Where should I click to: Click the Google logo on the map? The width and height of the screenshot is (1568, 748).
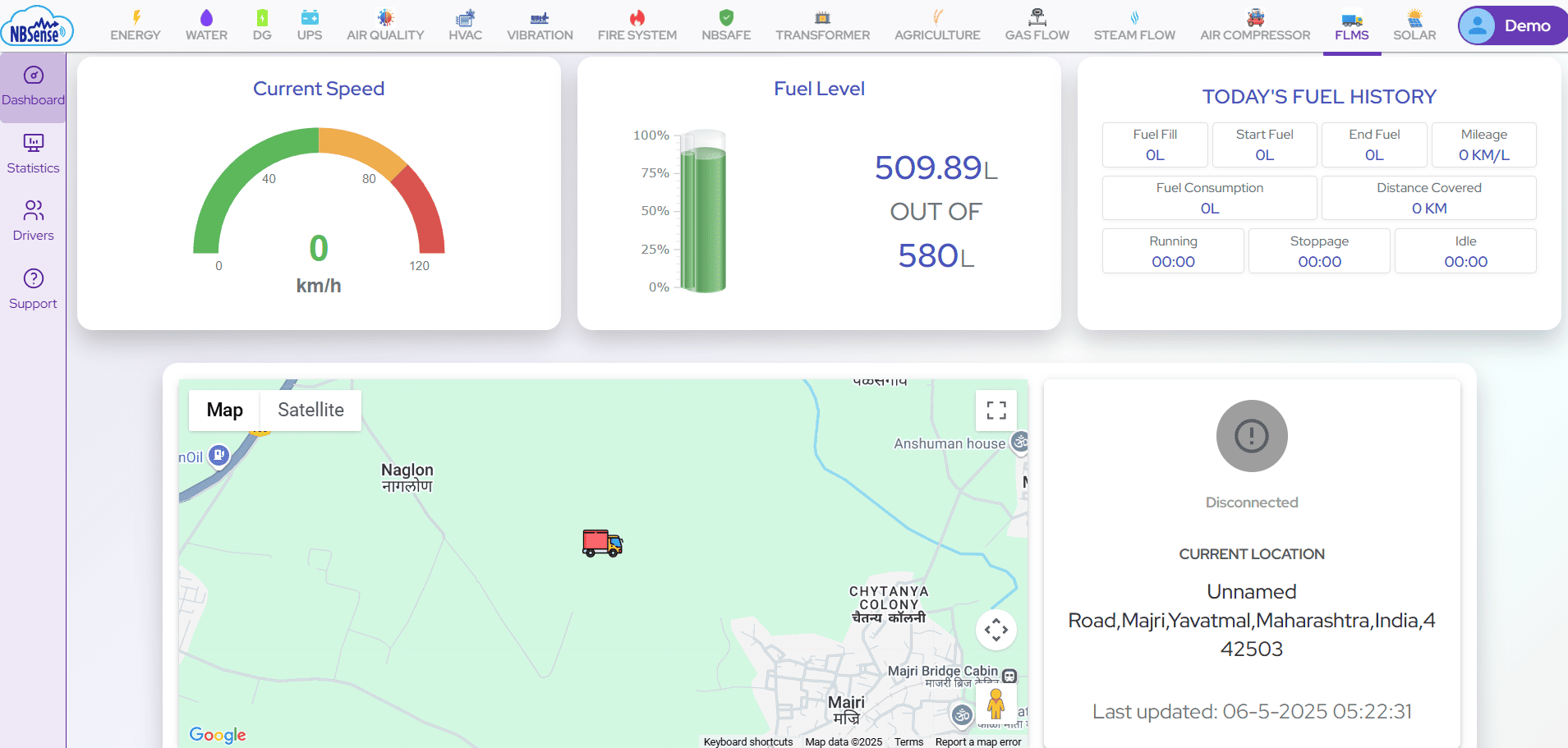click(x=218, y=734)
